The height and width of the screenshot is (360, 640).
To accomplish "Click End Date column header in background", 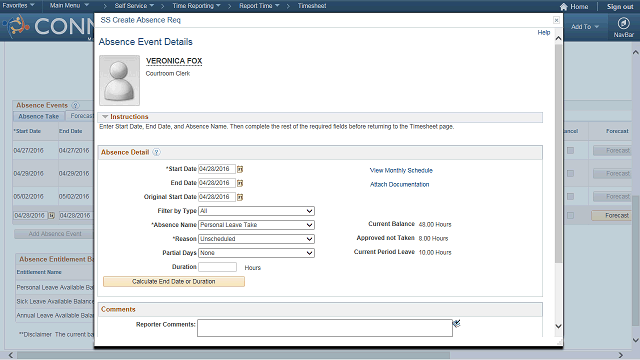I will click(71, 131).
